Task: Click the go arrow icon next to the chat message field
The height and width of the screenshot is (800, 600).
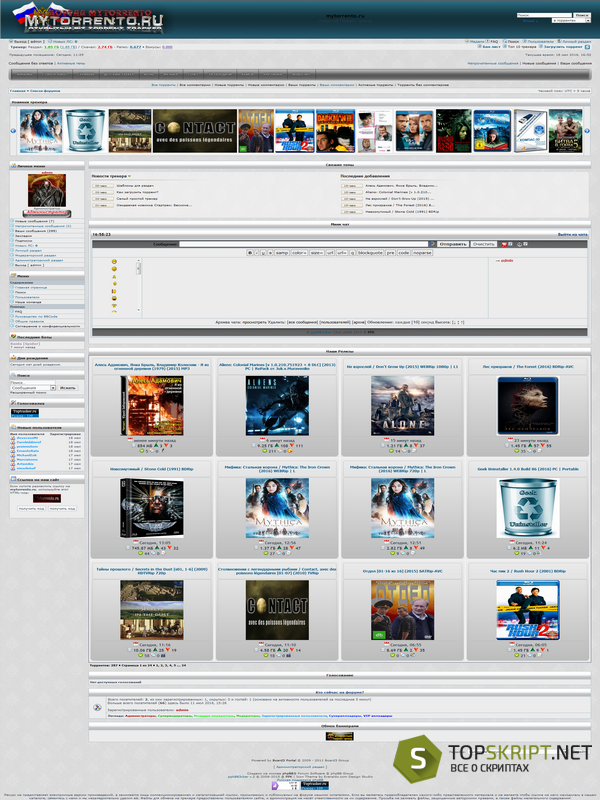Action: pos(432,244)
